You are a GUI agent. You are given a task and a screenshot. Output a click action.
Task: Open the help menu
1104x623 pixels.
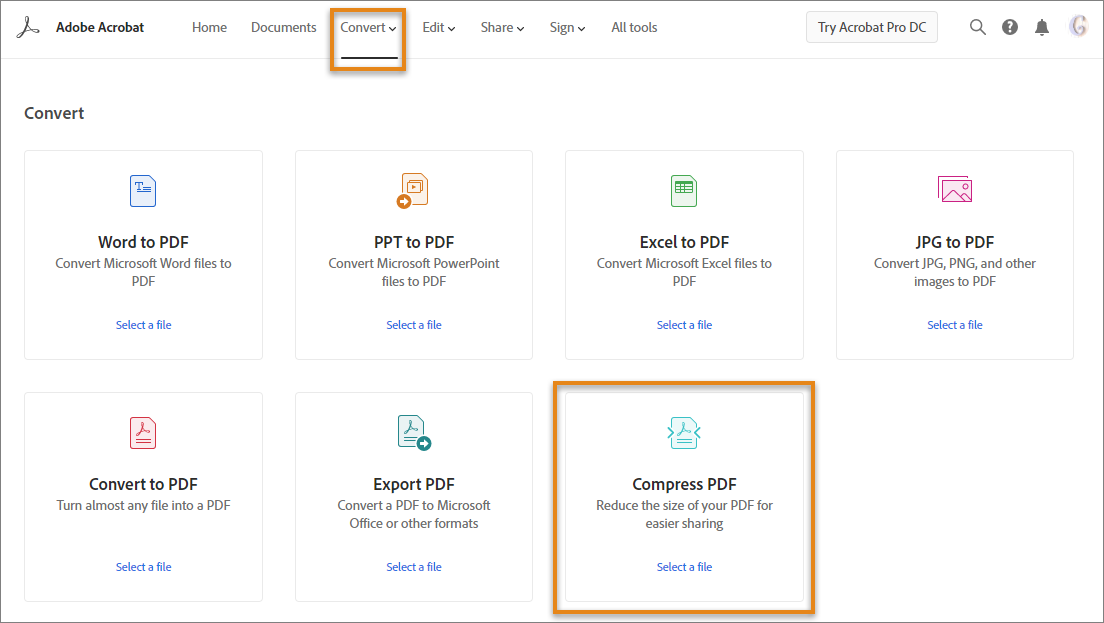[x=1009, y=27]
